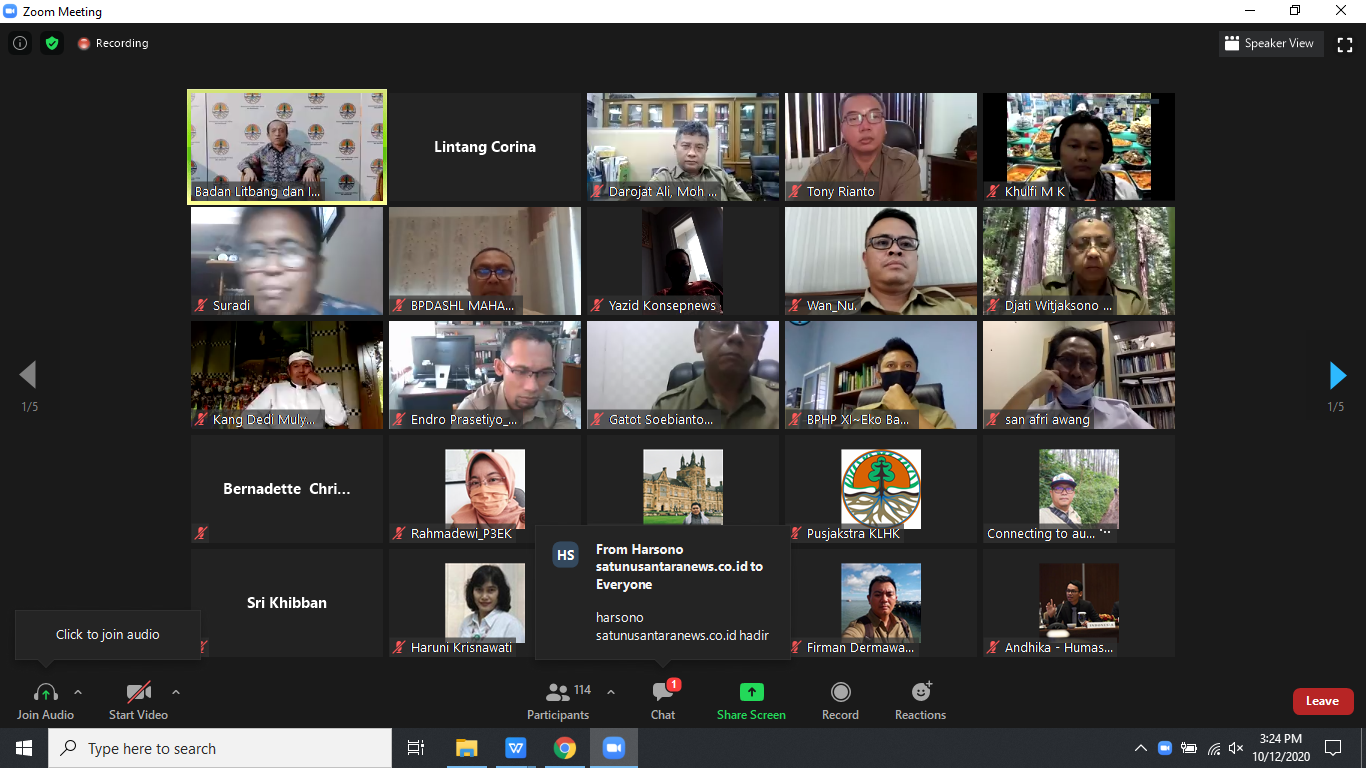Toggle Start Video on

click(138, 700)
